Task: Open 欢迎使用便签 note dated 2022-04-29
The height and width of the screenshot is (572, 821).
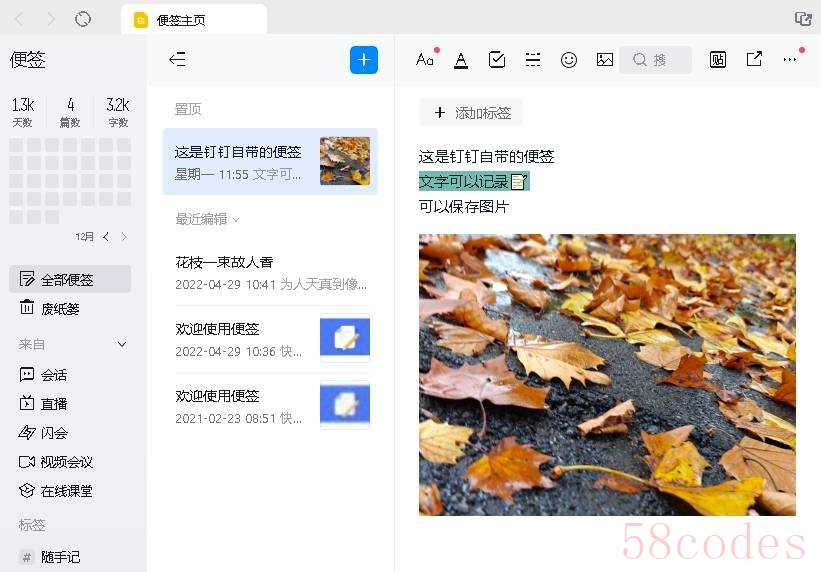Action: [272, 340]
